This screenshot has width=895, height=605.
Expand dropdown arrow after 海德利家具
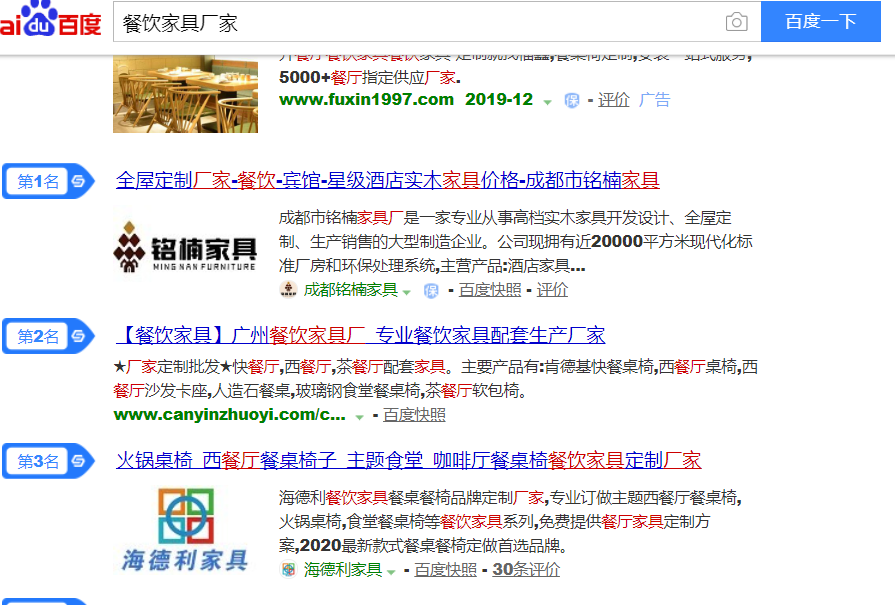pyautogui.click(x=391, y=572)
